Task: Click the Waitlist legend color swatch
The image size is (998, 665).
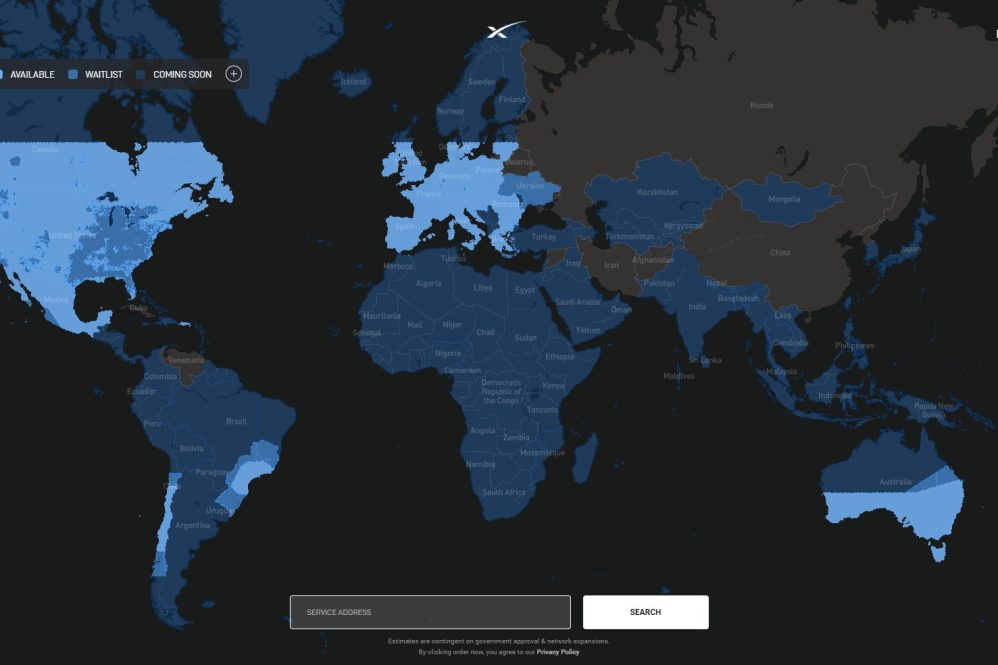Action: (x=73, y=75)
